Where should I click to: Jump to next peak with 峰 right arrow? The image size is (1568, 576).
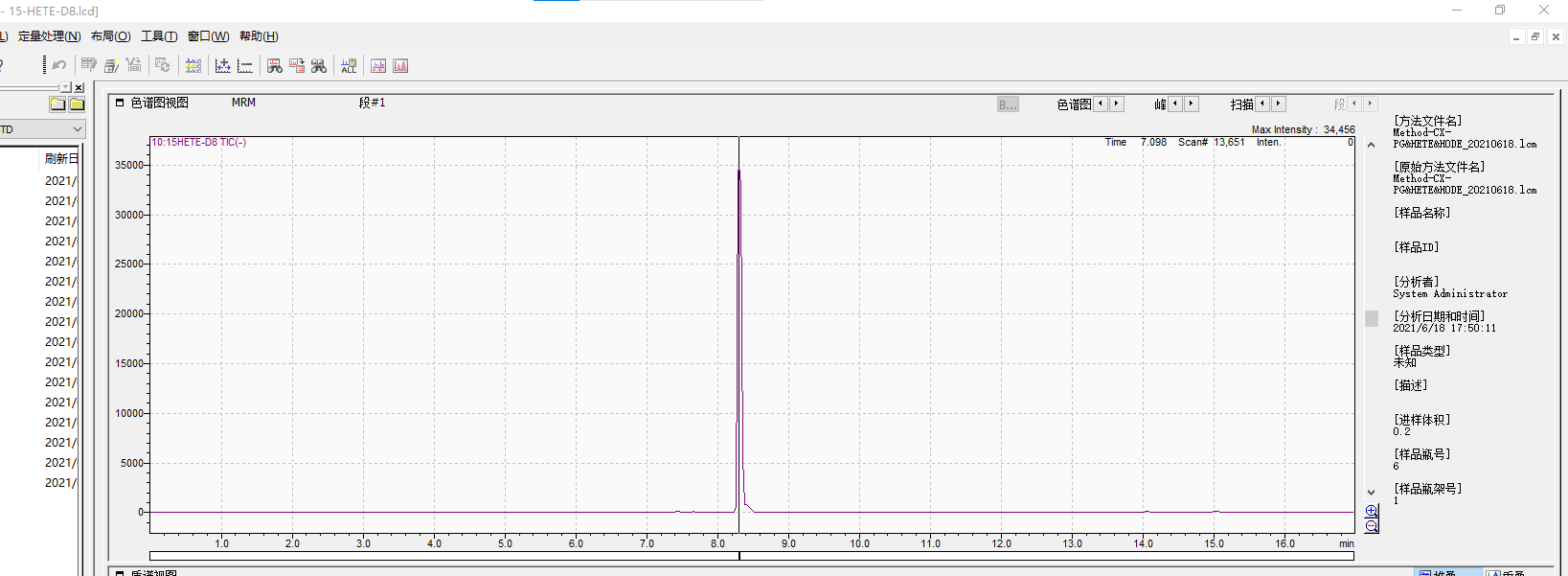pos(1191,104)
